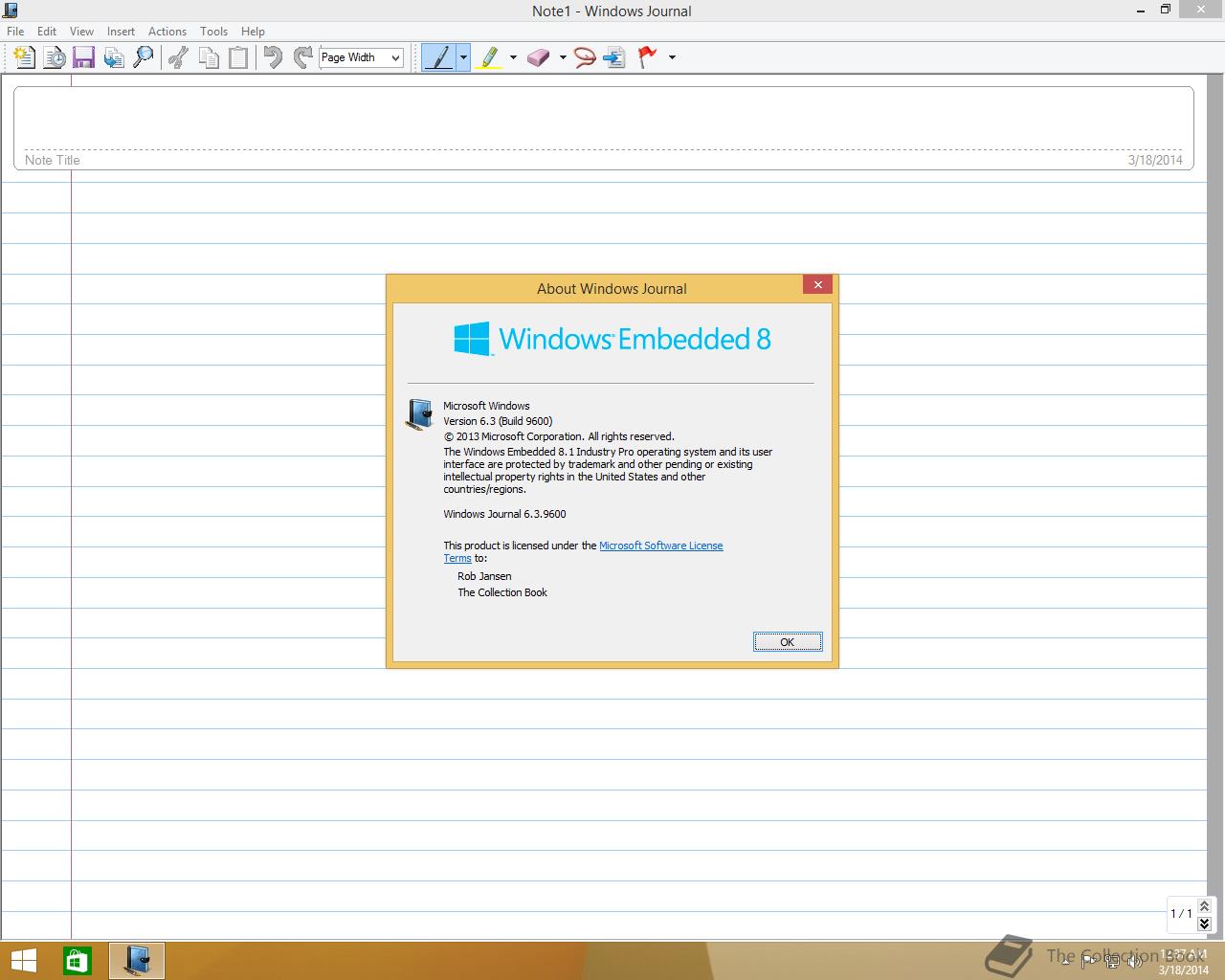Go to next page arrow
The width and height of the screenshot is (1225, 980).
point(1205,924)
